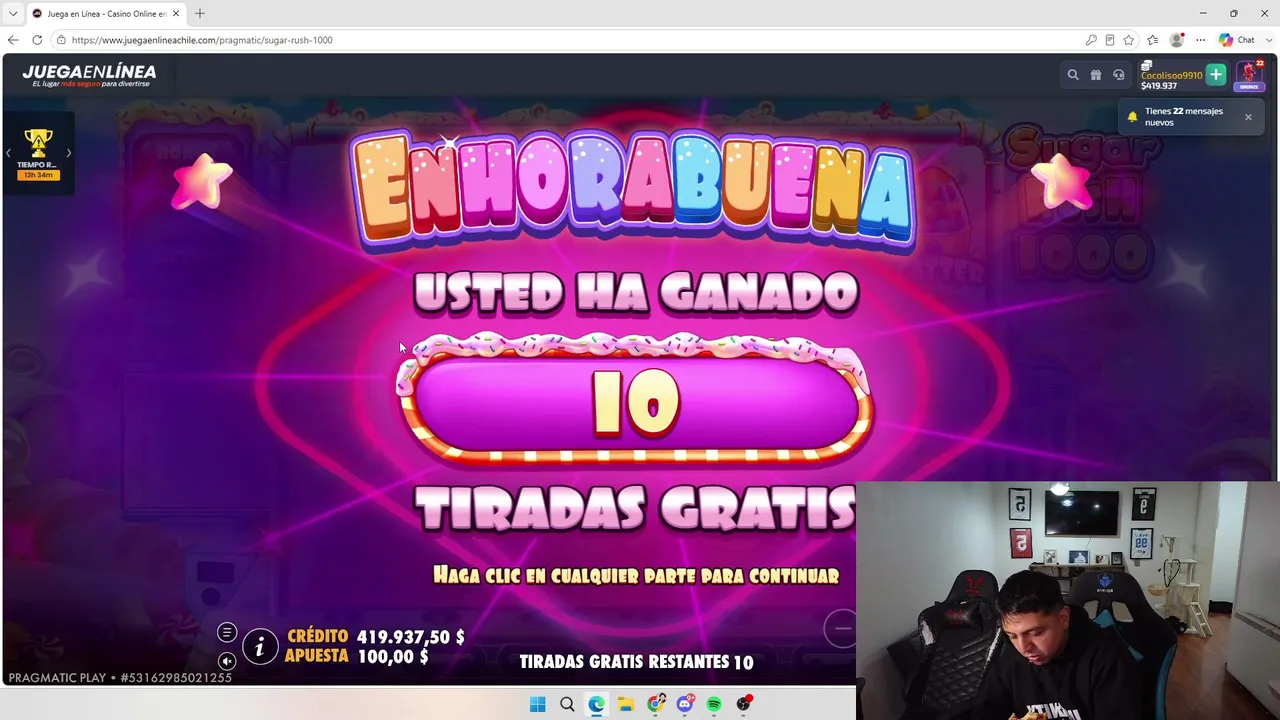Click the Haga clic para continuar prompt
Viewport: 1280px width, 720px height.
click(x=636, y=575)
